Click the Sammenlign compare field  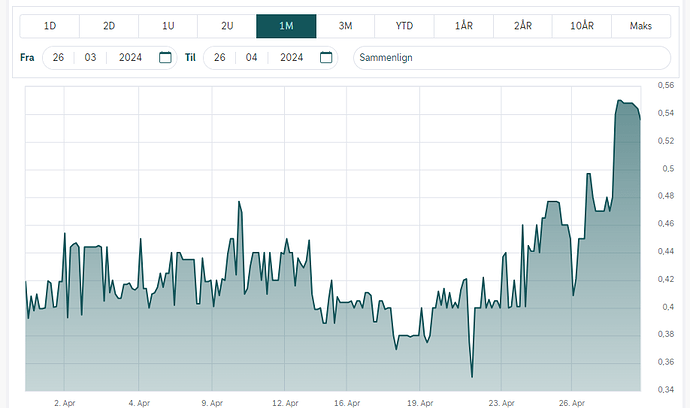511,58
